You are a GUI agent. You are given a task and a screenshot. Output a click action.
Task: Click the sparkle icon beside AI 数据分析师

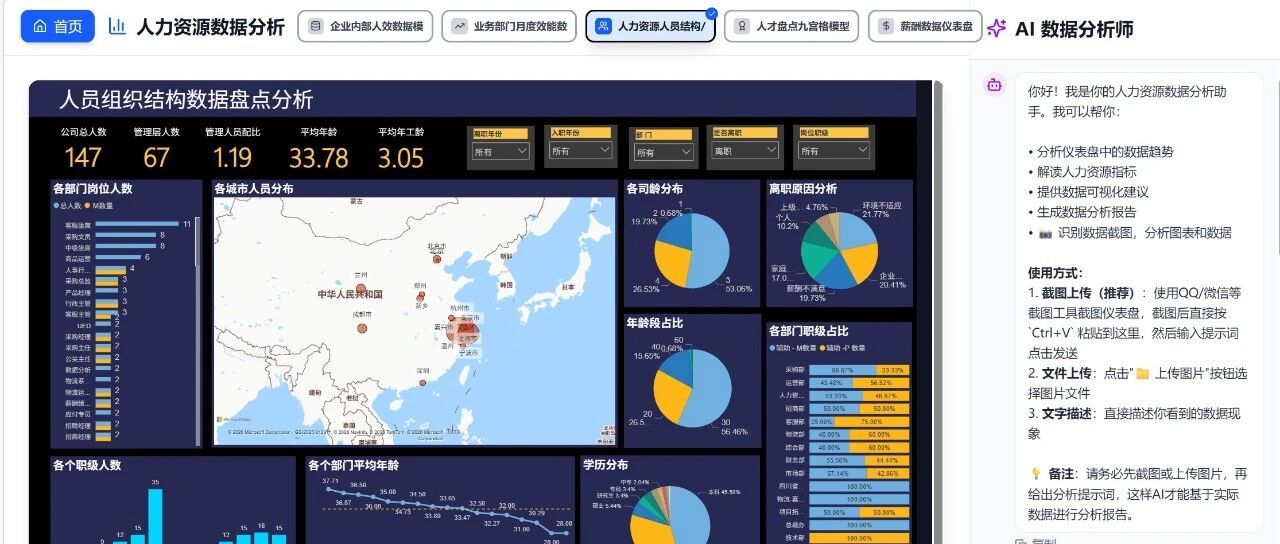click(996, 28)
